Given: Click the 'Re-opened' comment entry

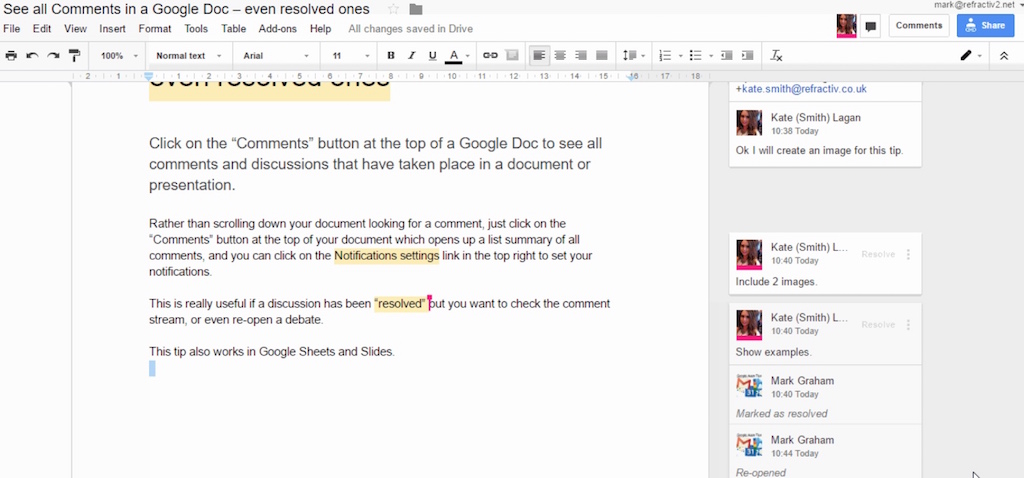Looking at the screenshot, I should click(x=761, y=472).
